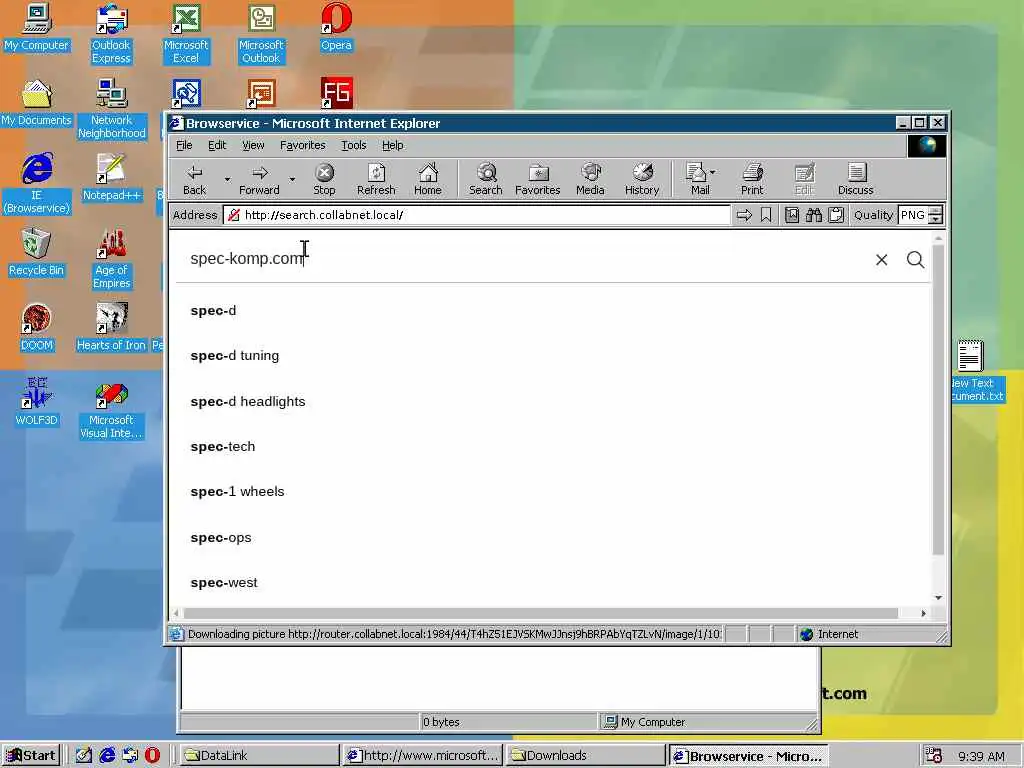Select the spec-west suggestion

pyautogui.click(x=224, y=583)
